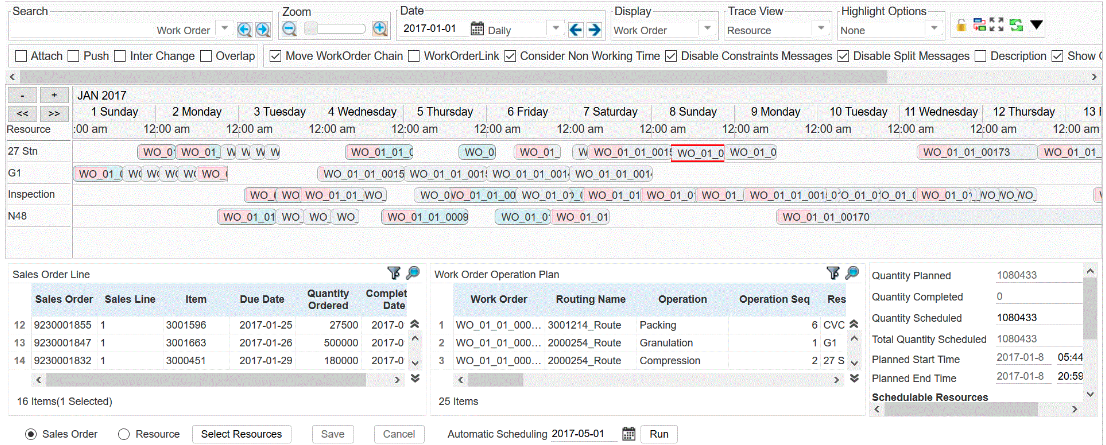
Task: Select work order WO_01_01_00170 on N48
Action: click(938, 217)
